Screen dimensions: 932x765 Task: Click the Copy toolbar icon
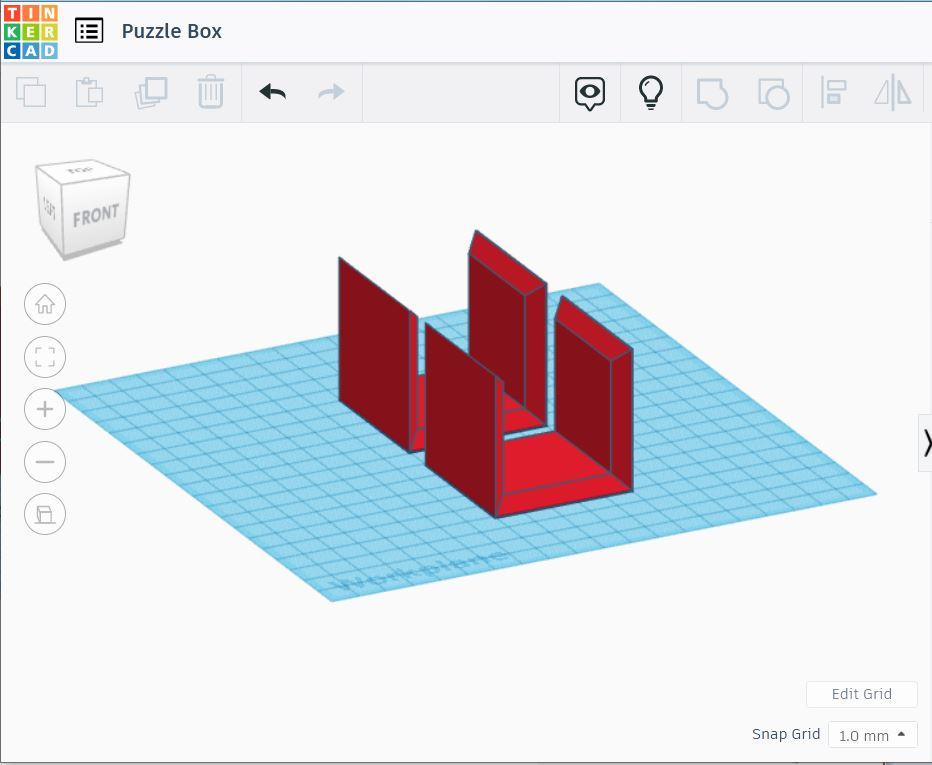click(x=31, y=92)
